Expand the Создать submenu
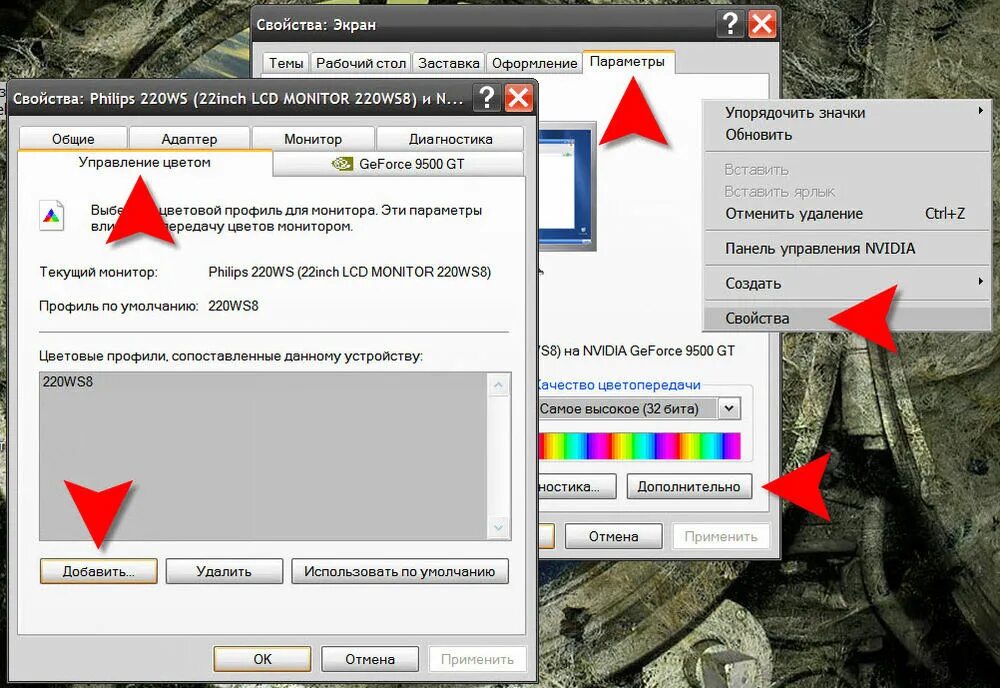Image resolution: width=1000 pixels, height=688 pixels. 846,283
